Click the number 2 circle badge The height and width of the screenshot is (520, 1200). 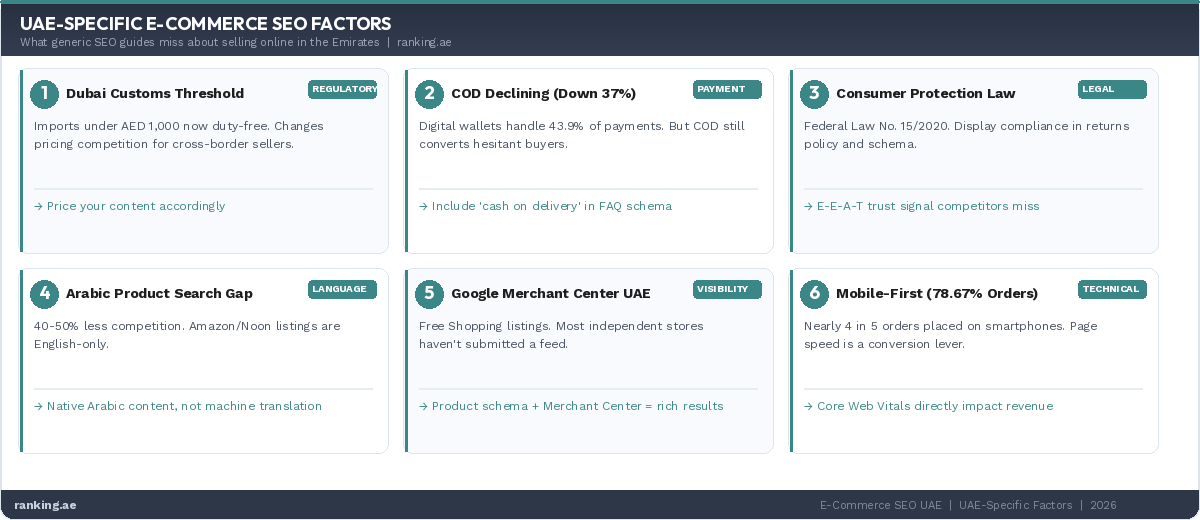(x=429, y=94)
